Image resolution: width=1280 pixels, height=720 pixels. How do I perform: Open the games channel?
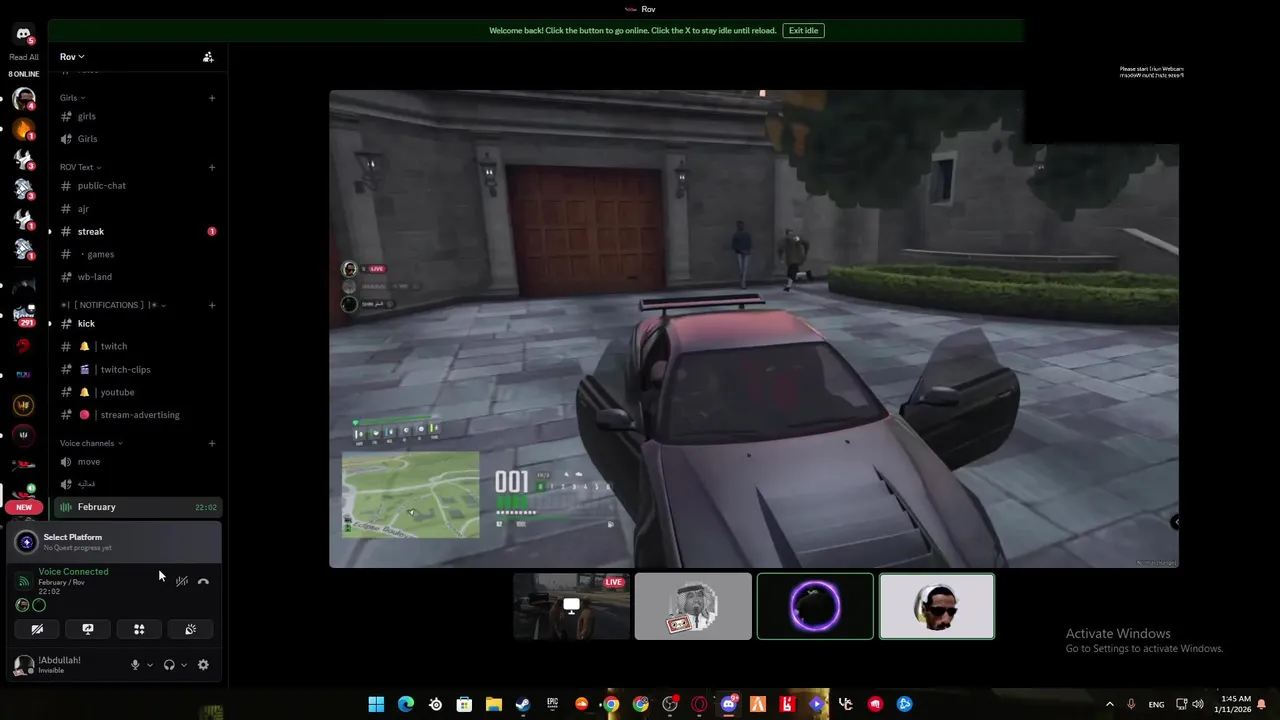[x=138, y=254]
